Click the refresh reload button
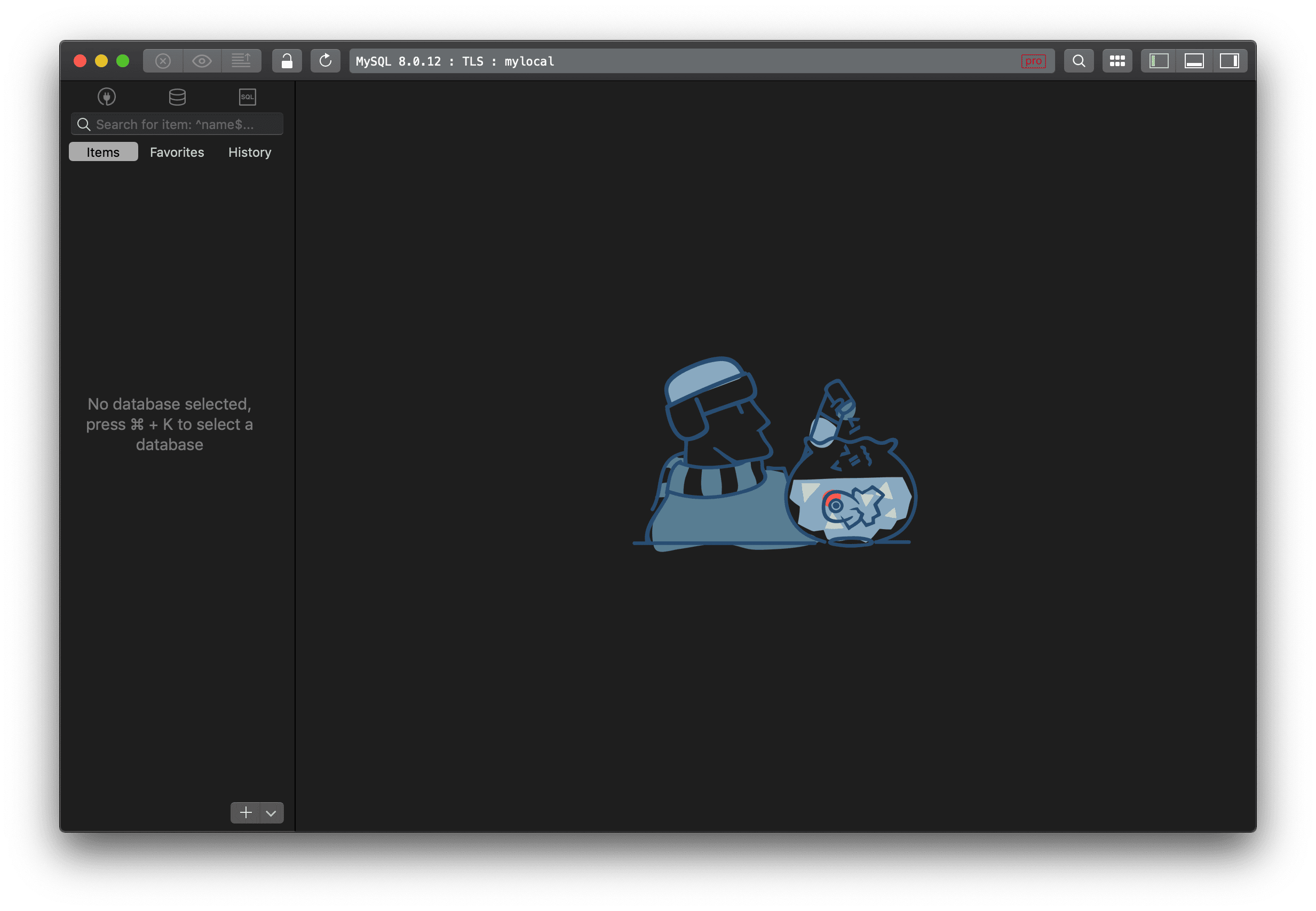Image resolution: width=1316 pixels, height=911 pixels. tap(326, 61)
